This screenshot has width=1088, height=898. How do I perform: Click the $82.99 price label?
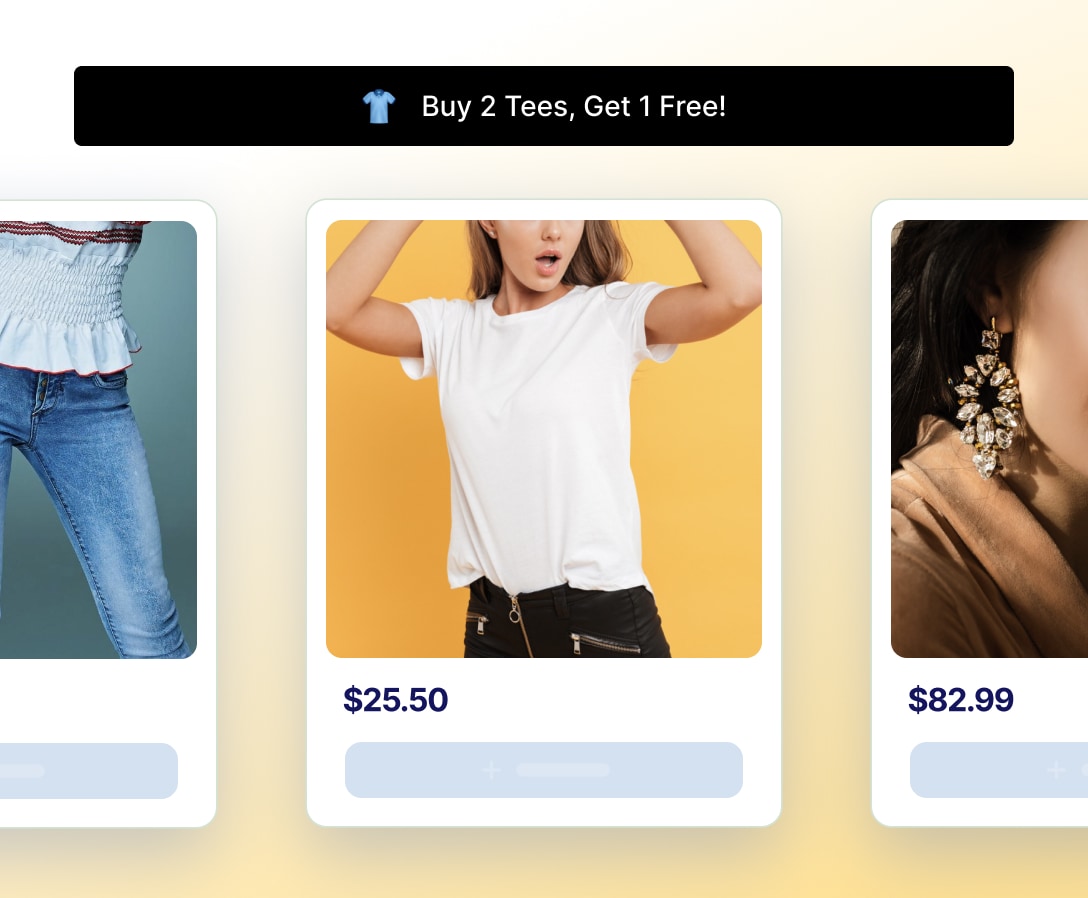click(x=961, y=700)
